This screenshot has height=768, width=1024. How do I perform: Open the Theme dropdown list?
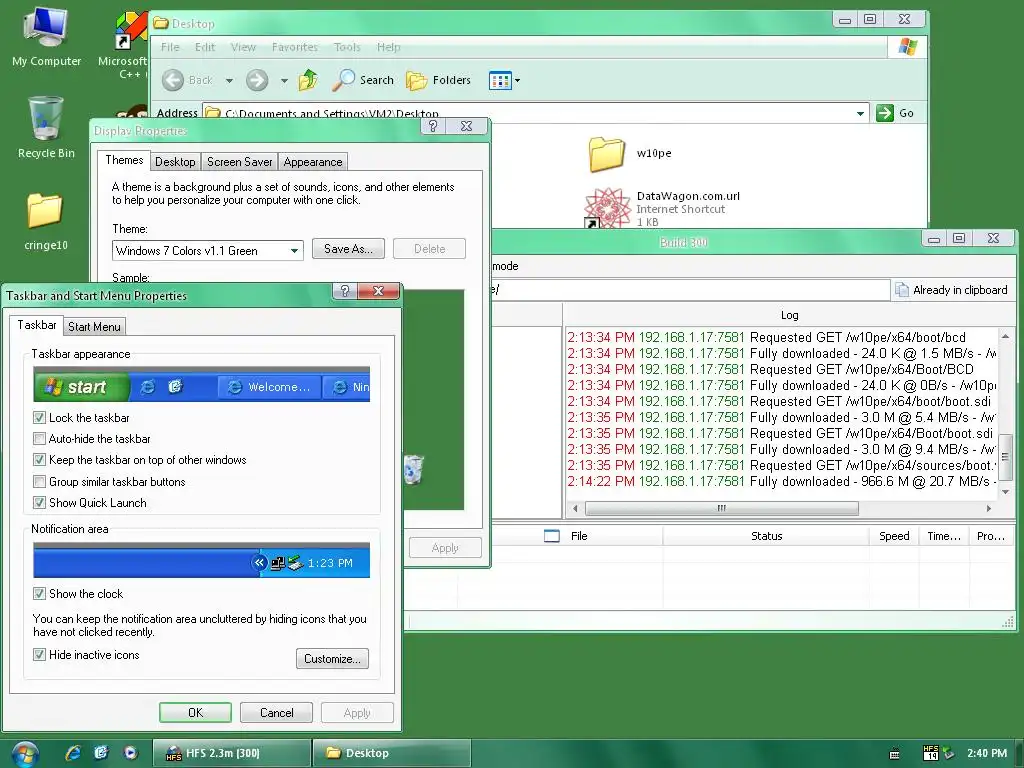click(x=295, y=251)
